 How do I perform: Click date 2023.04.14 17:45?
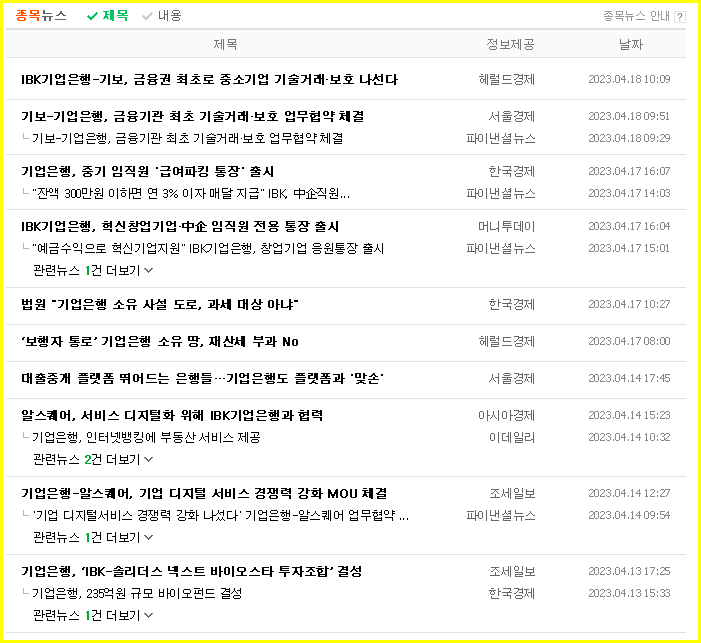629,378
